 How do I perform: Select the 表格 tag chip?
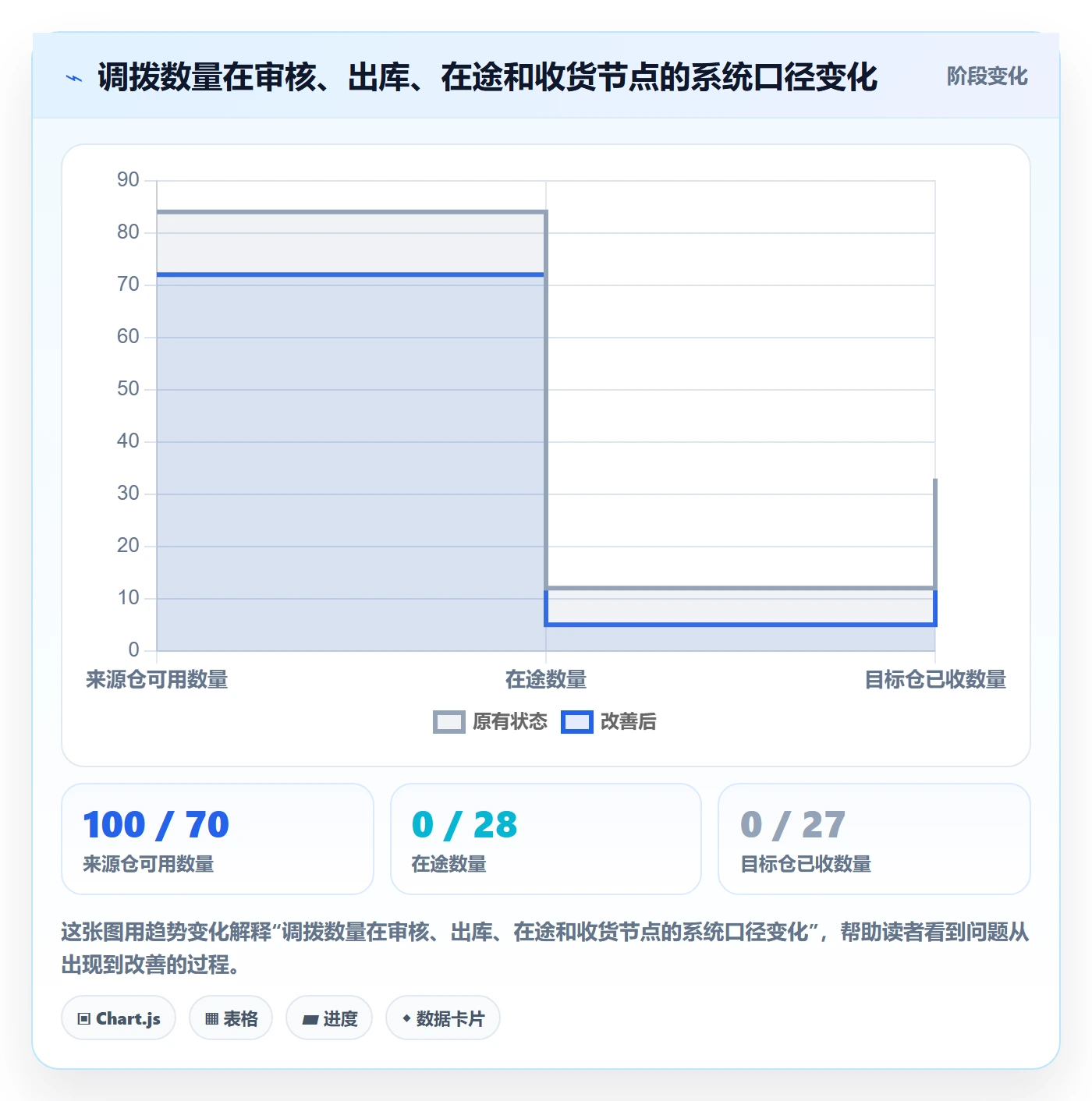(x=231, y=1018)
